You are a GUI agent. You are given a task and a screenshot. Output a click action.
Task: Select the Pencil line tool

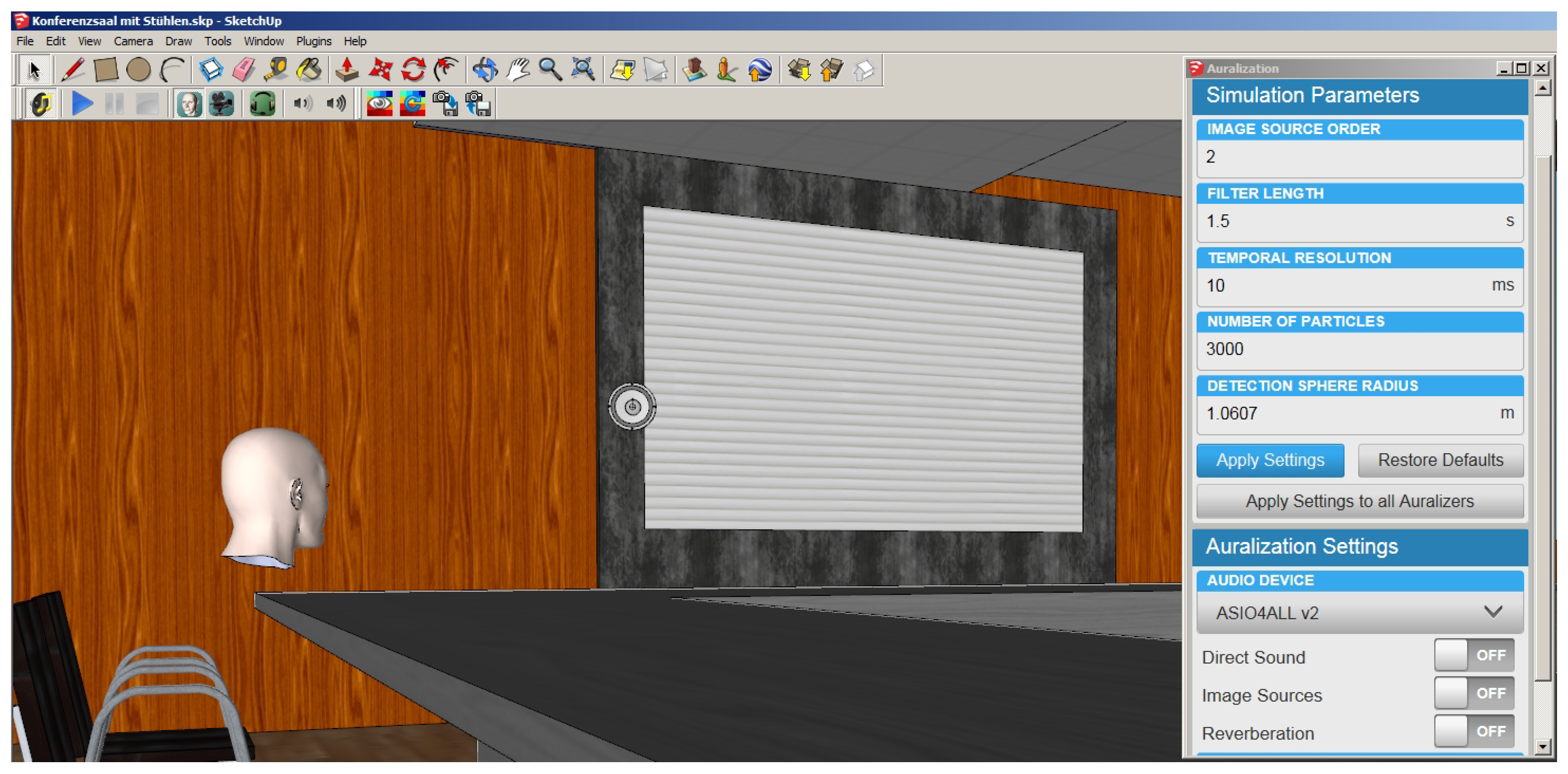pyautogui.click(x=72, y=69)
